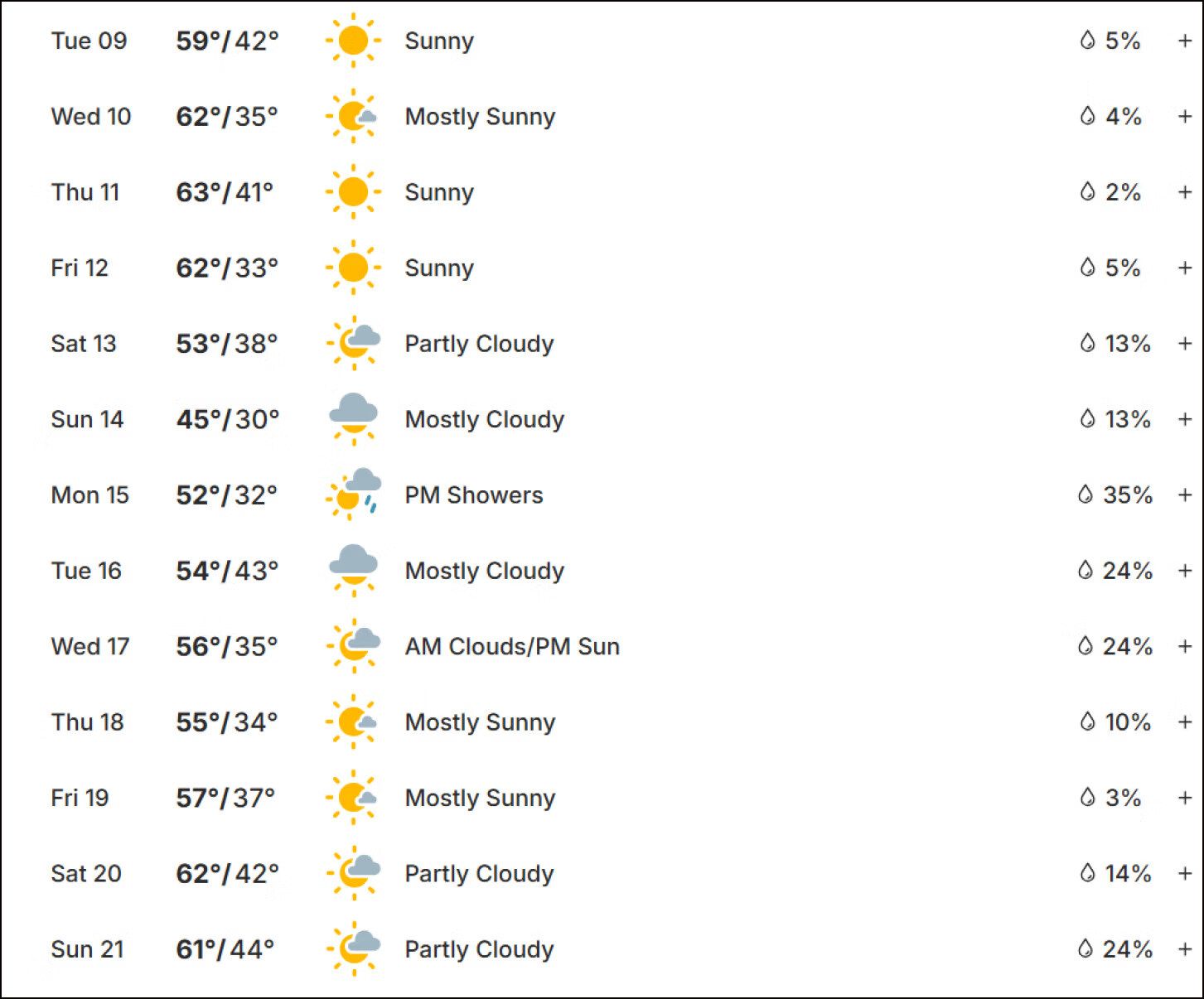Expand the Thu 11 forecast row
Viewport: 1204px width, 999px height.
(x=1185, y=192)
